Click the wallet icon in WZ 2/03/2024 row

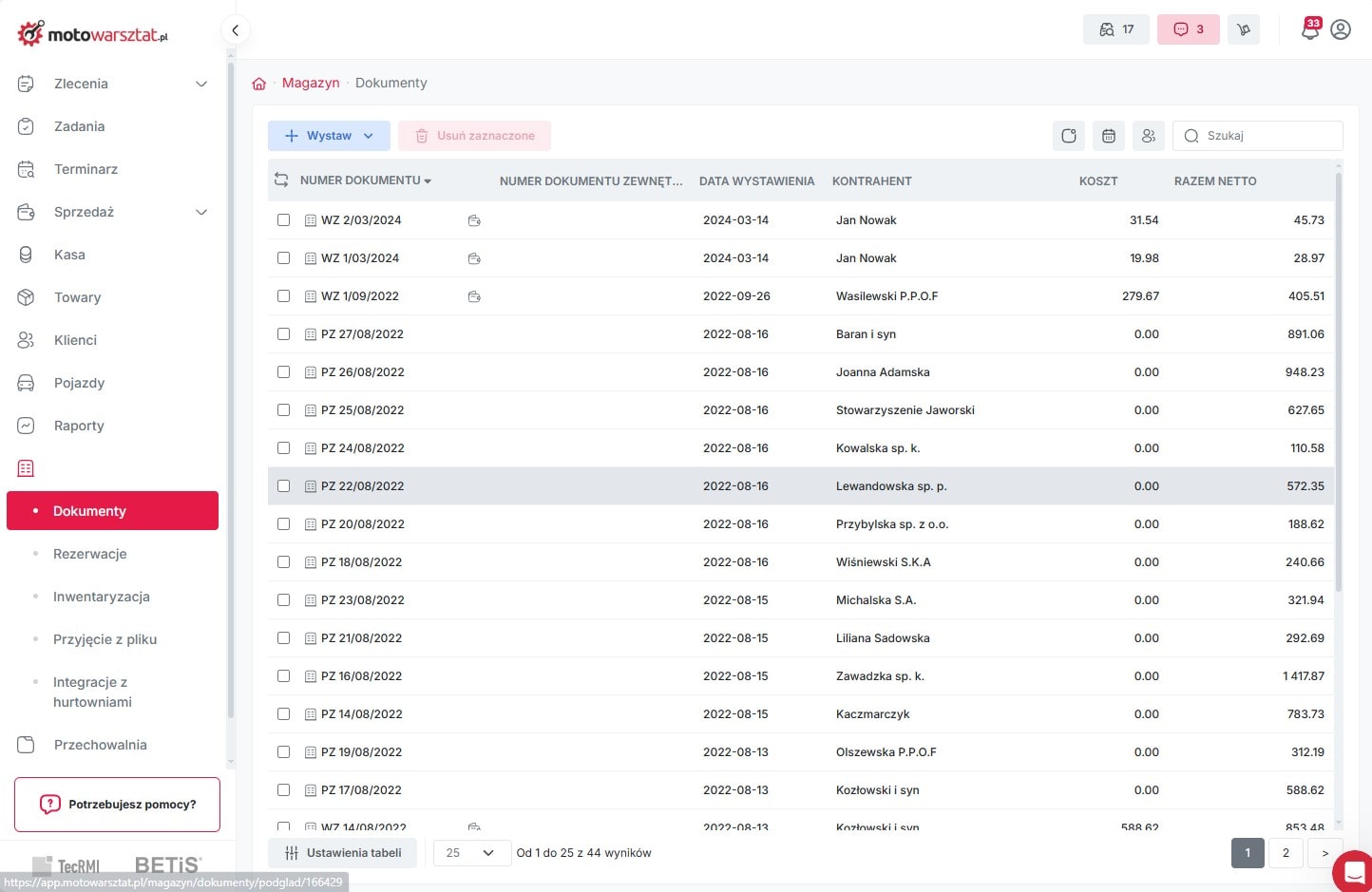474,220
